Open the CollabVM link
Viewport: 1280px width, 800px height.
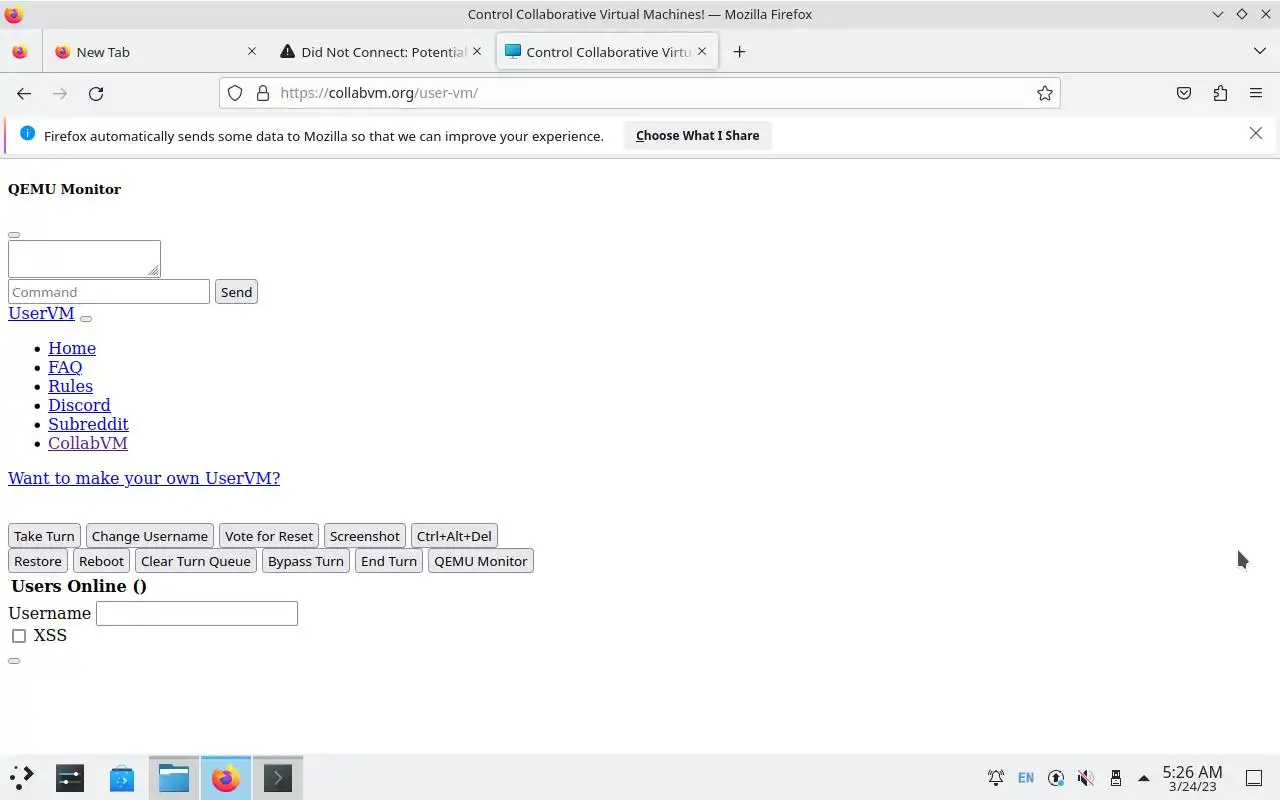point(88,443)
